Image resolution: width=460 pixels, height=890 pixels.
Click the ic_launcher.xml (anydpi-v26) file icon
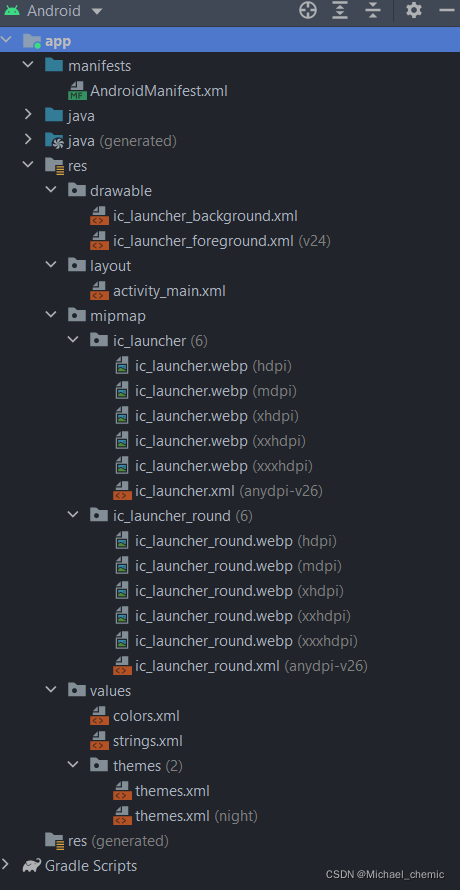pos(122,491)
